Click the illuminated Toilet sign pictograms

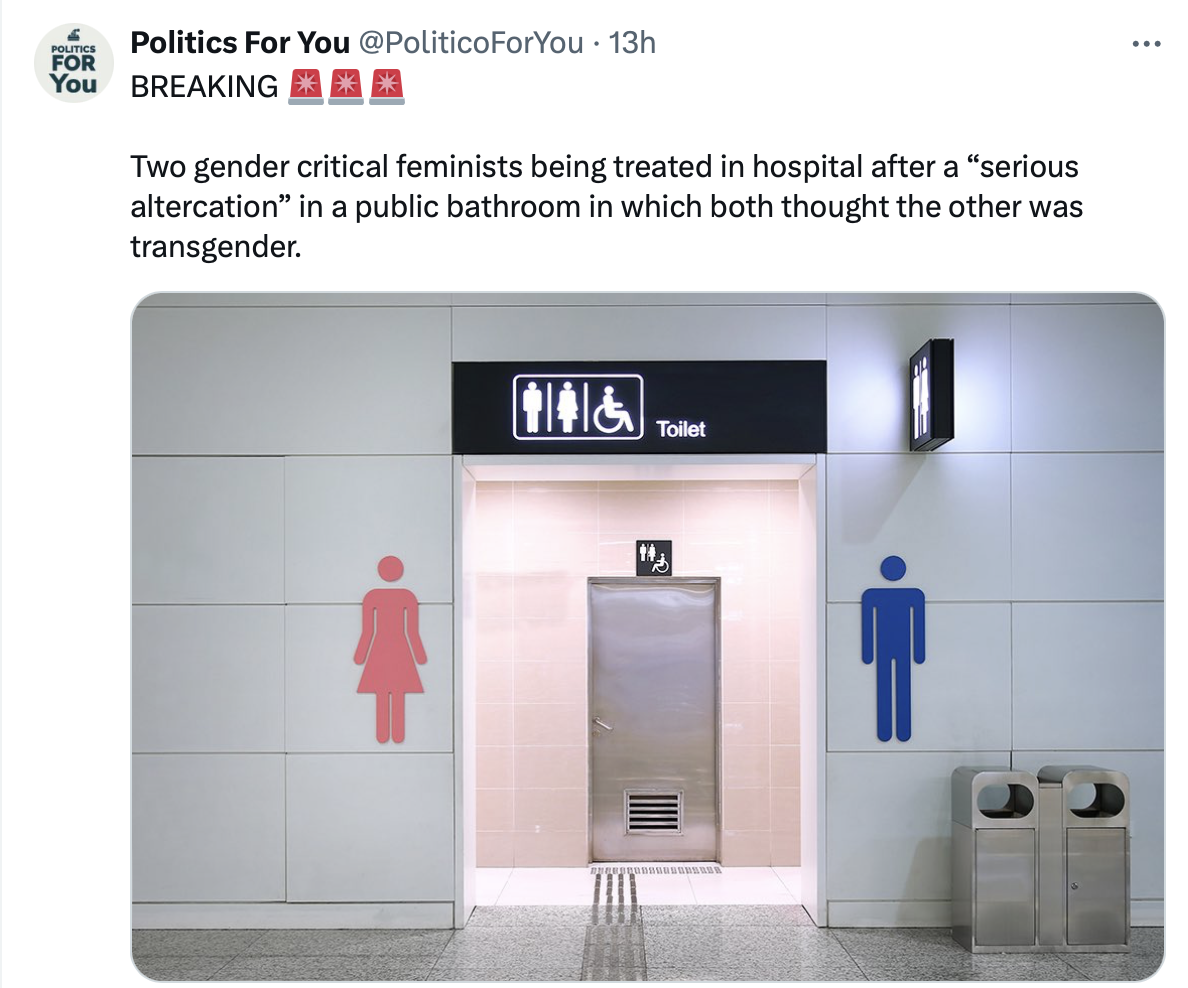click(x=578, y=407)
